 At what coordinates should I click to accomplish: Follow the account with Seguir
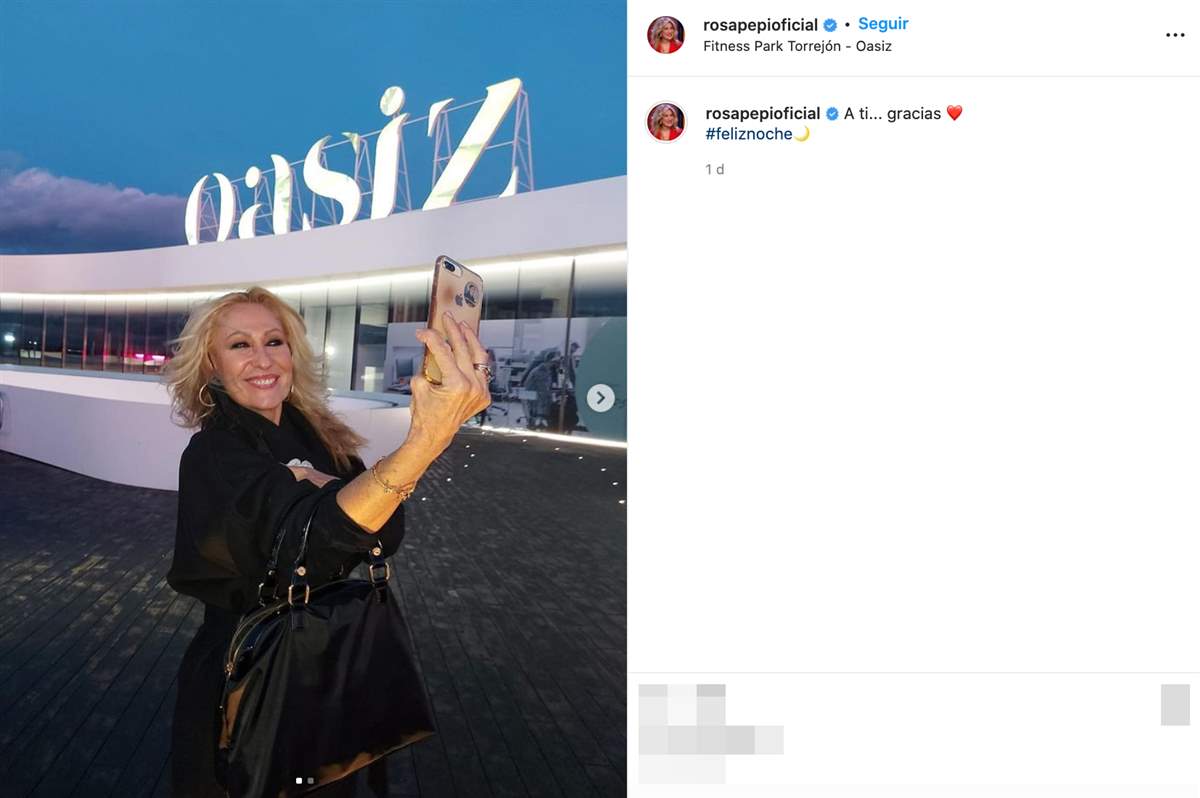[883, 24]
